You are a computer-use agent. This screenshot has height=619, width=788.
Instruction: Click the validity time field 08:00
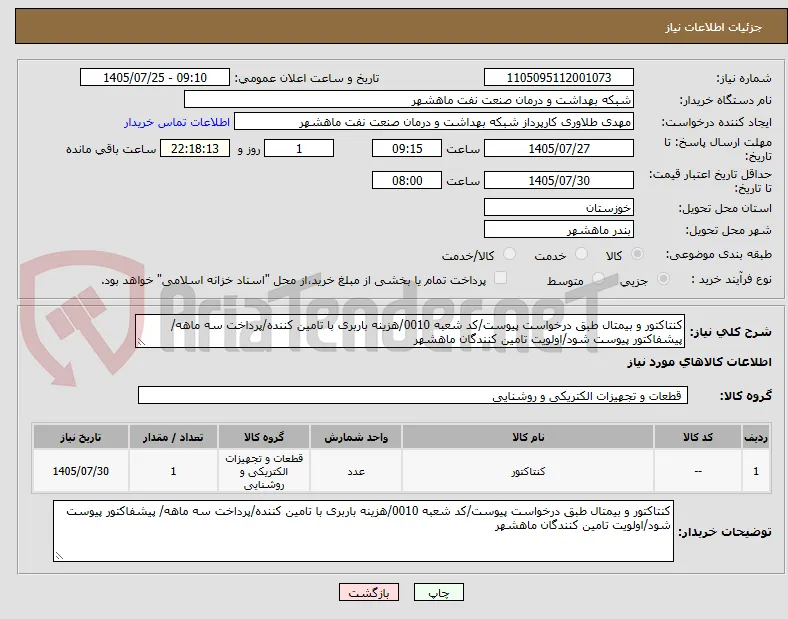click(x=407, y=180)
